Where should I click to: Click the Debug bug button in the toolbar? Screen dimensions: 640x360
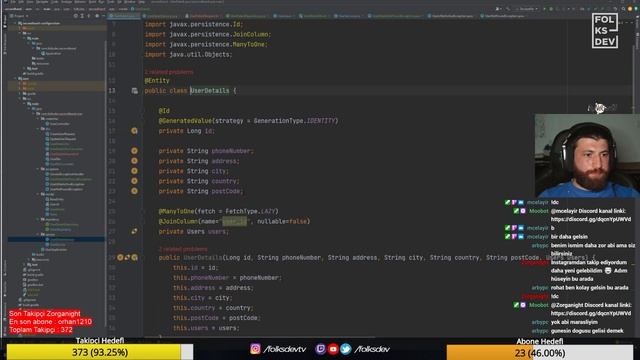(551, 9)
